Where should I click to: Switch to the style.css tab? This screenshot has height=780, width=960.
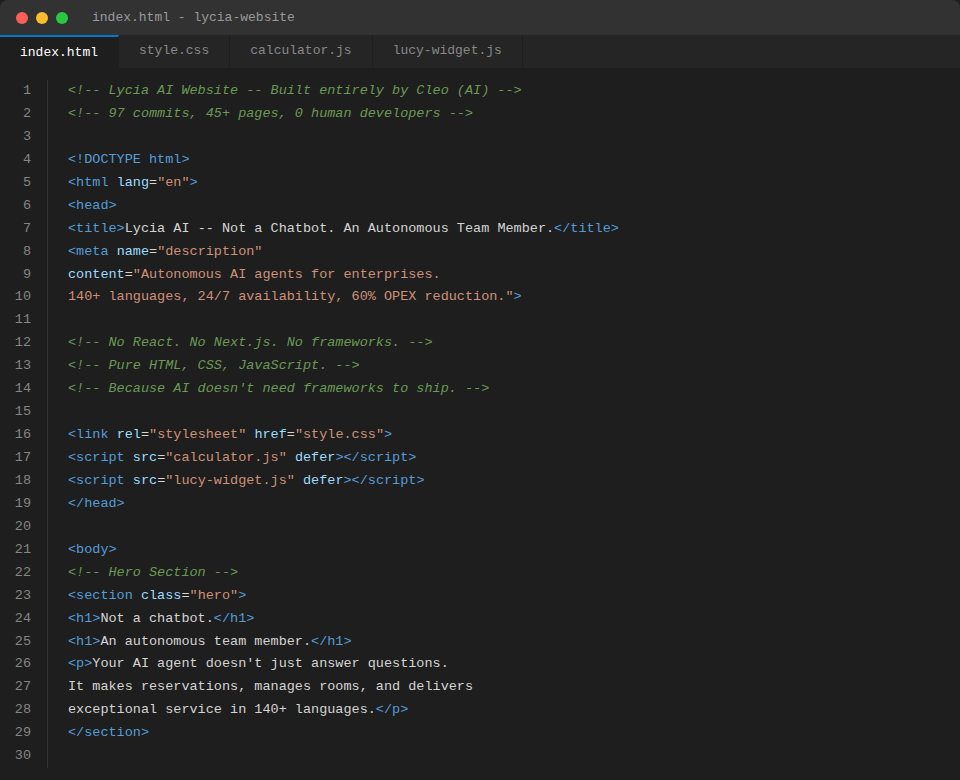pyautogui.click(x=174, y=51)
